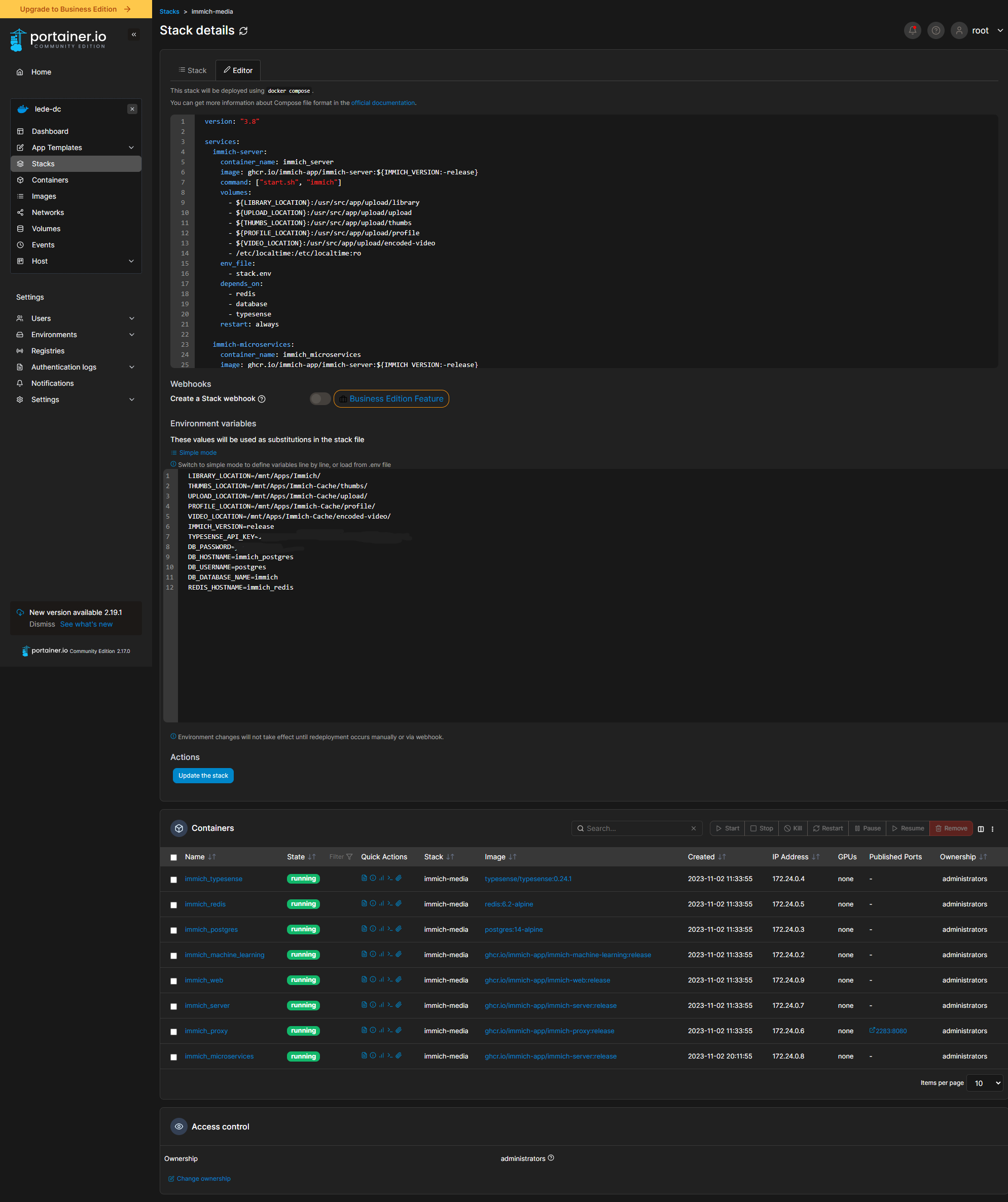Click the help question mark icon
The image size is (1008, 1202).
pyautogui.click(x=935, y=30)
